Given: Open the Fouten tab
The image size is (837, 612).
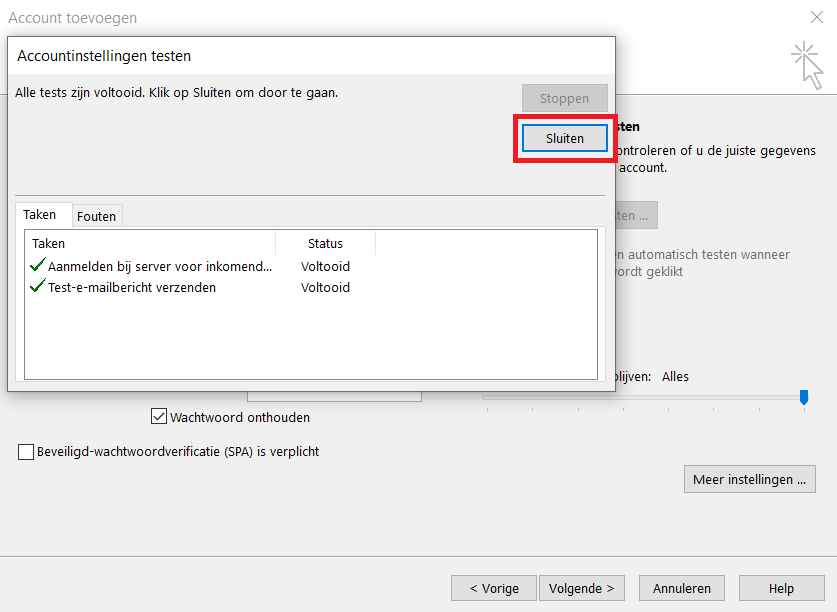Looking at the screenshot, I should [97, 216].
